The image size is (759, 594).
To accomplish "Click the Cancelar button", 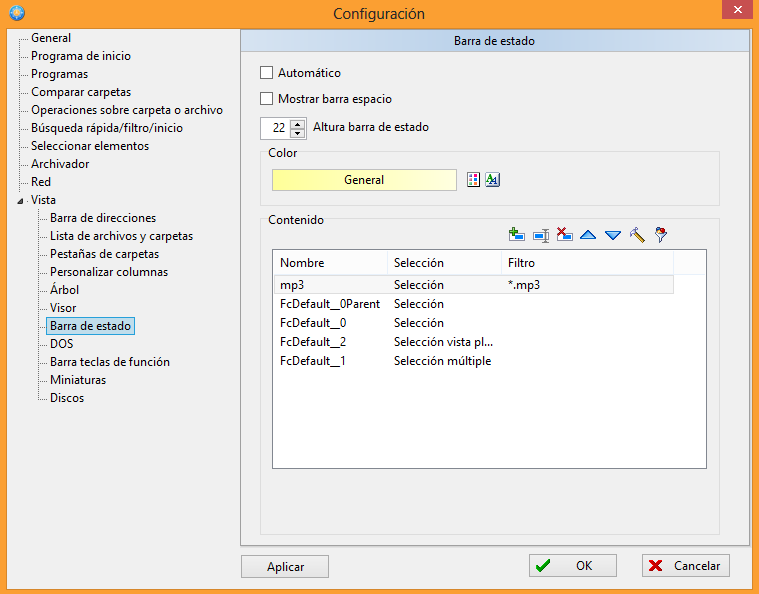I will click(685, 565).
